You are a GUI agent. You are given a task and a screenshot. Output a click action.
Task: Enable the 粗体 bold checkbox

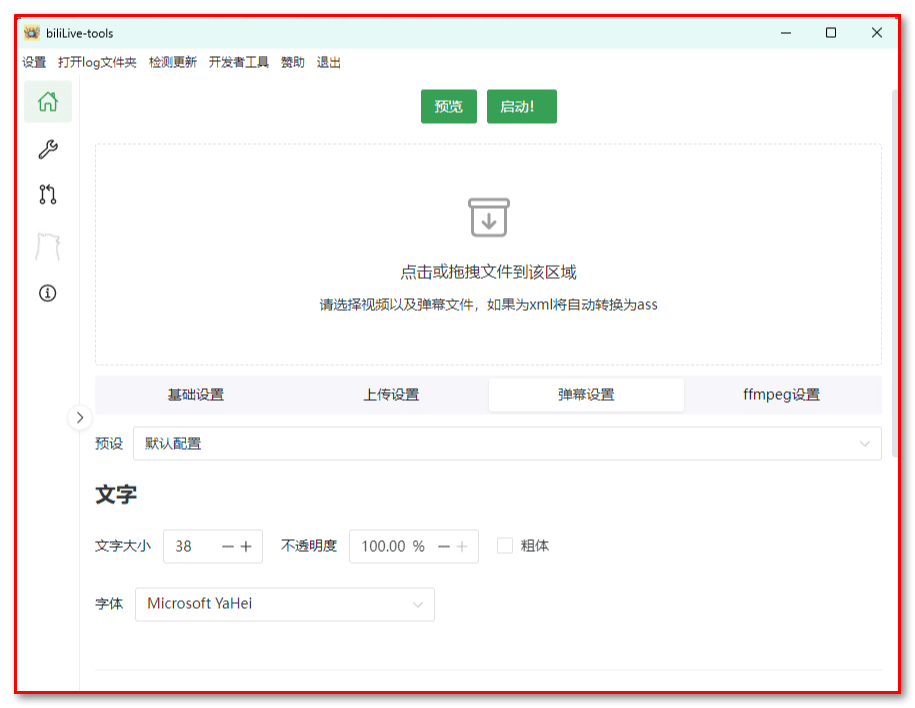tap(505, 546)
